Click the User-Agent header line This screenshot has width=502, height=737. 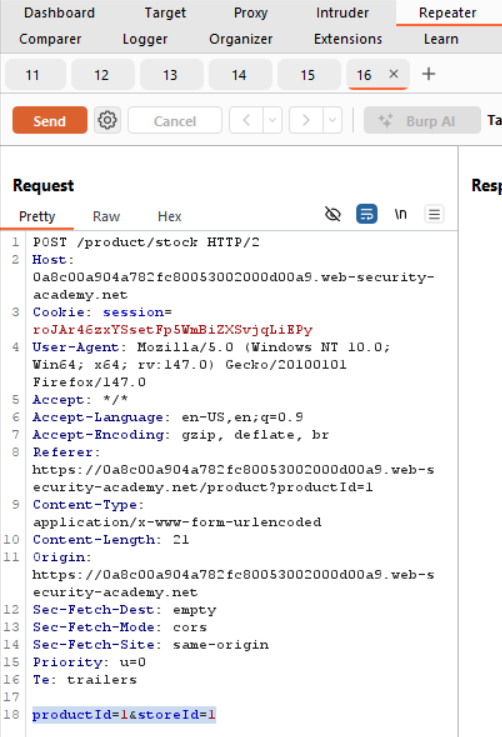pyautogui.click(x=212, y=364)
